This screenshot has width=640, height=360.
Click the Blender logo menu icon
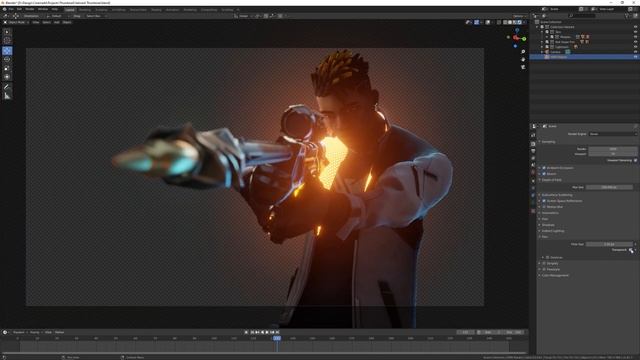point(4,9)
